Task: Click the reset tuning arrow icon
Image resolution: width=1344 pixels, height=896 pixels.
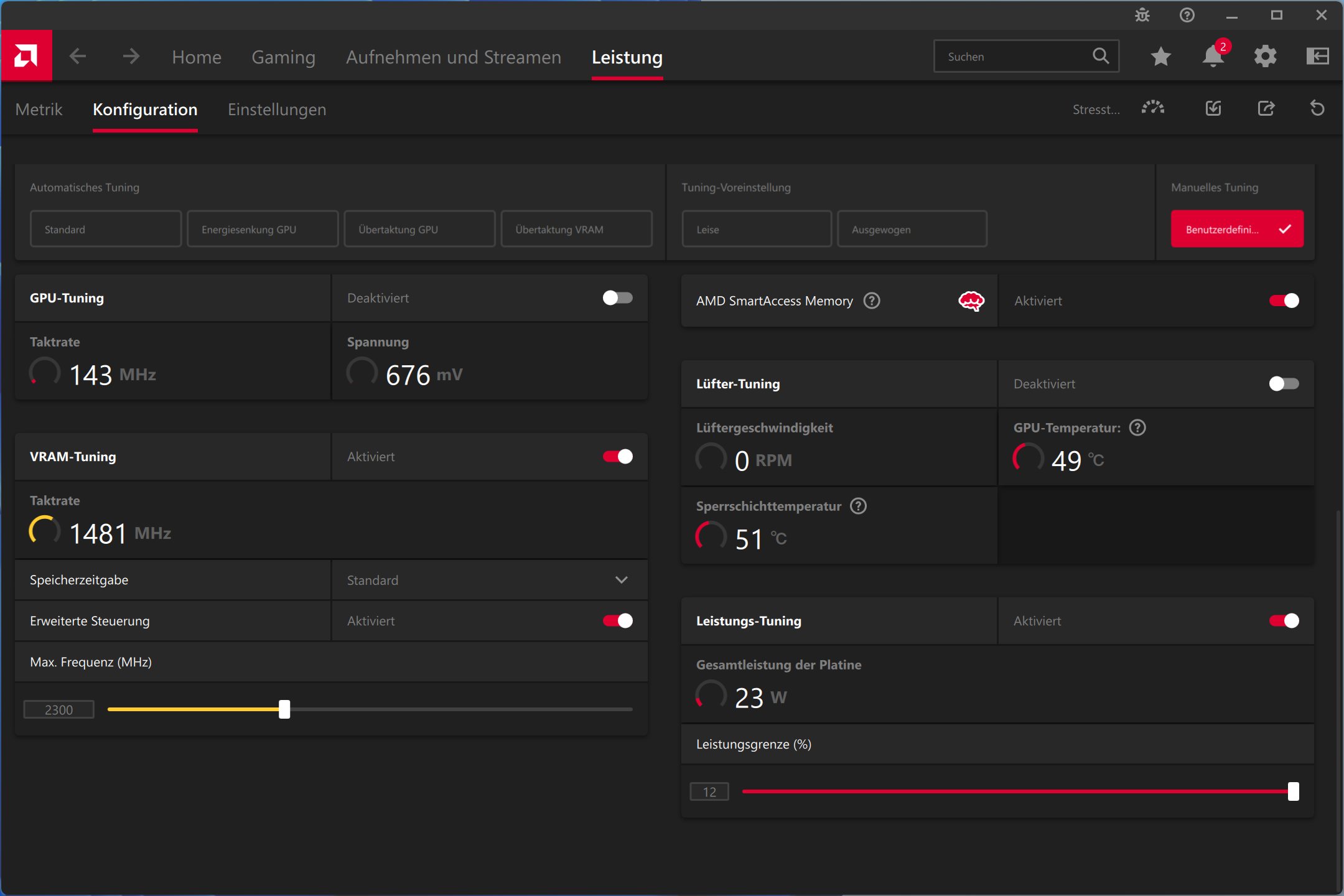Action: [1317, 109]
